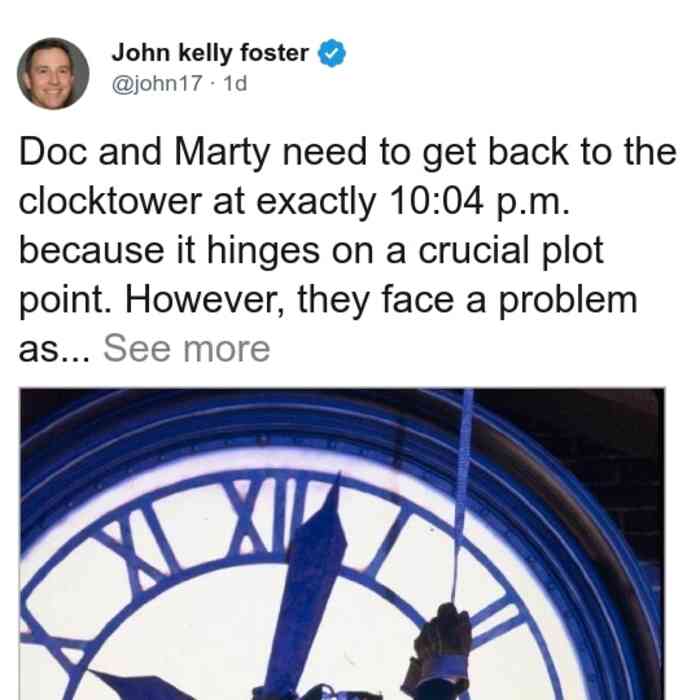Image resolution: width=700 pixels, height=700 pixels.
Task: Click the blue verified badge
Action: coord(332,53)
